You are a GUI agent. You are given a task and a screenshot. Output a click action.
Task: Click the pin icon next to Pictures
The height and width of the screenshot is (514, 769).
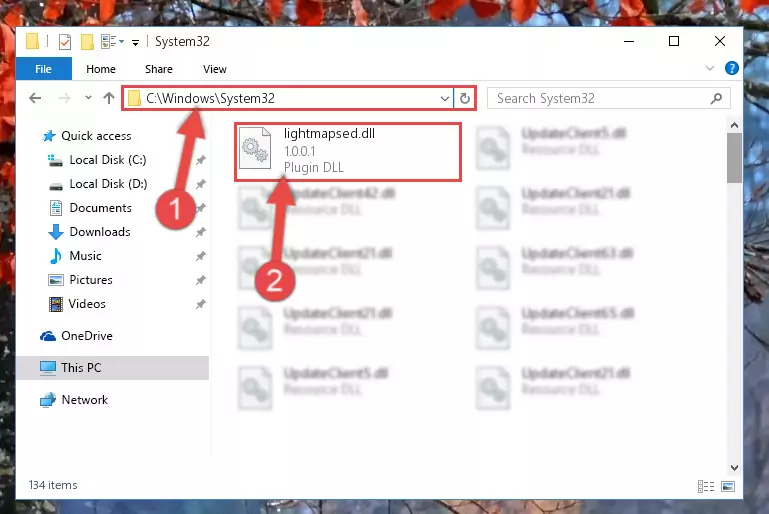pyautogui.click(x=201, y=280)
